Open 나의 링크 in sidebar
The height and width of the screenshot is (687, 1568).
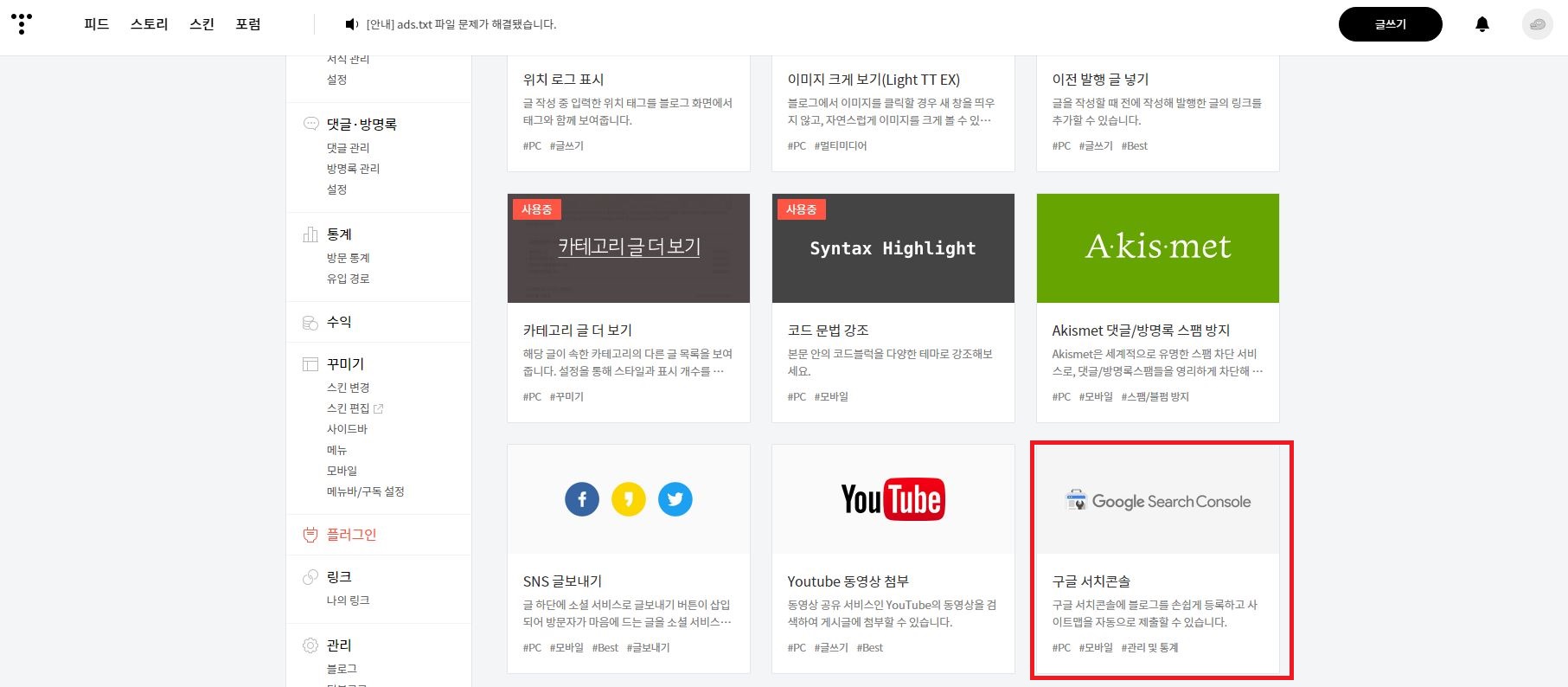tap(348, 600)
